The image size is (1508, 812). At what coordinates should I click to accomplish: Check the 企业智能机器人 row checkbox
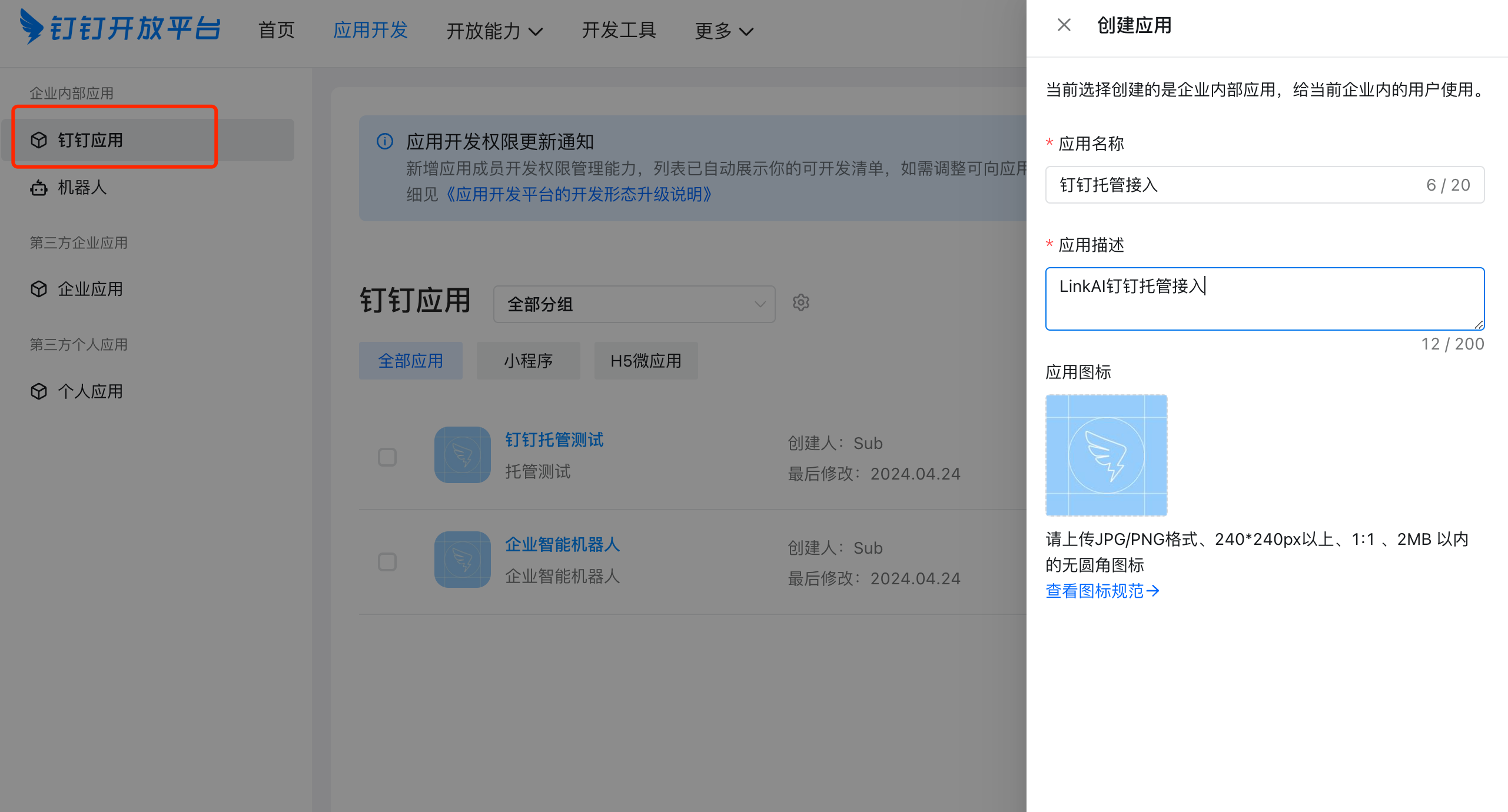(x=387, y=562)
